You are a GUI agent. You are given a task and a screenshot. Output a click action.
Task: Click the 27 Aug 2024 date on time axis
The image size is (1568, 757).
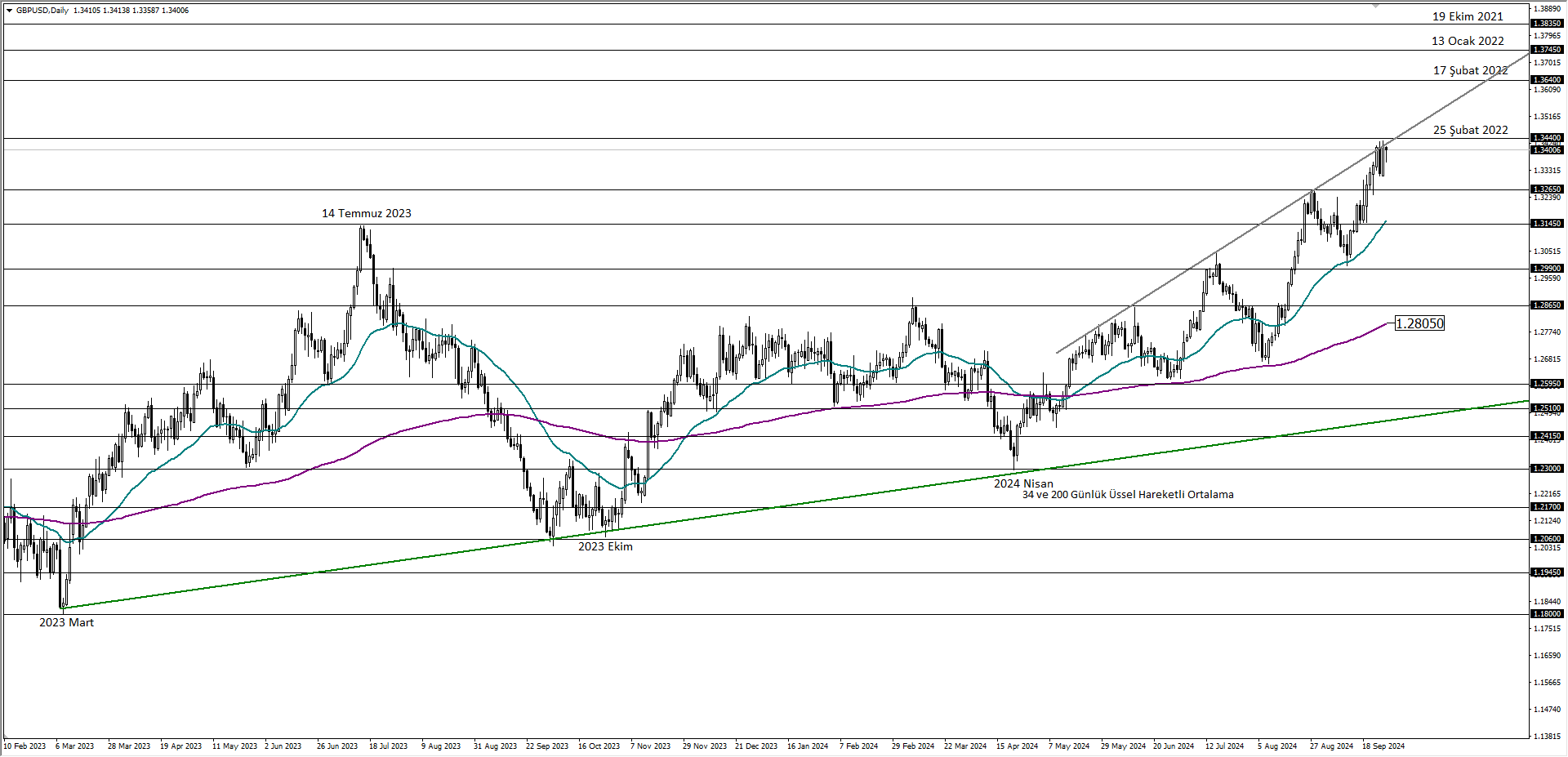click(x=1331, y=746)
